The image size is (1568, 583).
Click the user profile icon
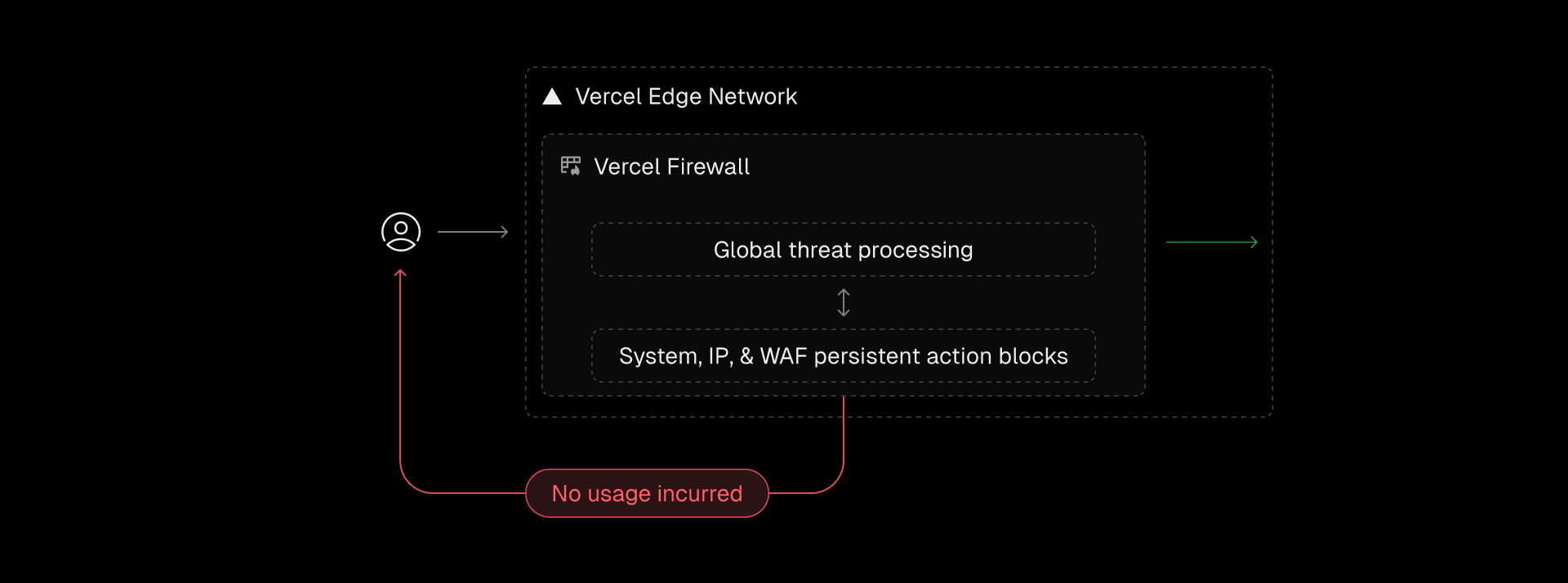(x=401, y=232)
